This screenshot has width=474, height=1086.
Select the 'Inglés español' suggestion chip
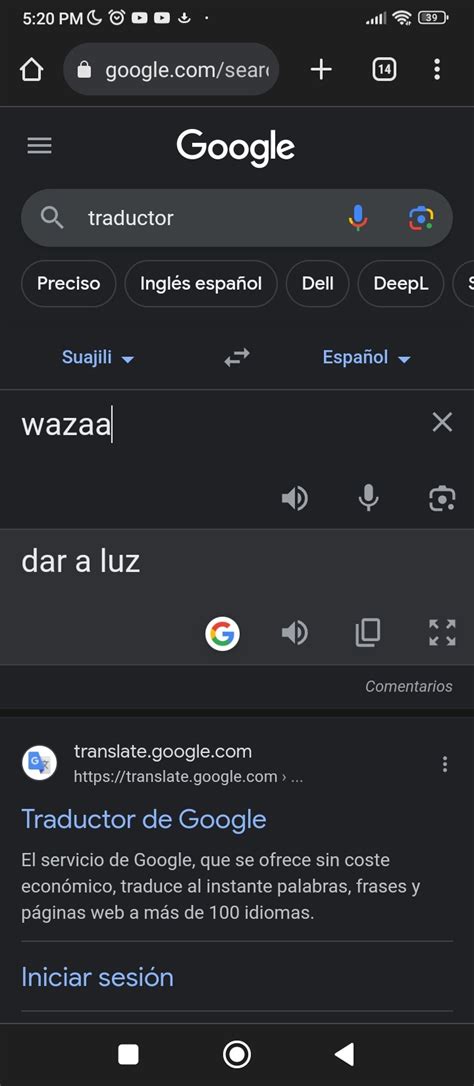[x=201, y=283]
